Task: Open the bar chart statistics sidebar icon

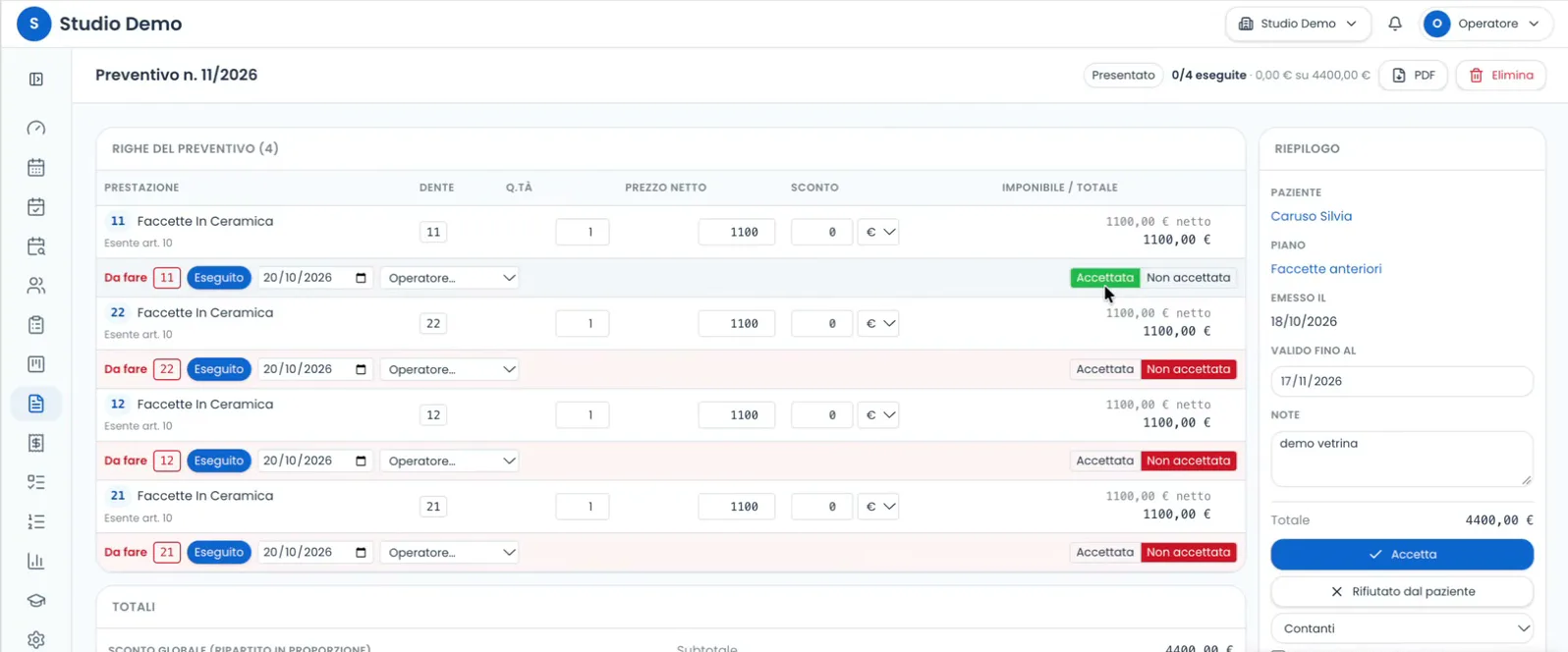Action: click(x=36, y=562)
